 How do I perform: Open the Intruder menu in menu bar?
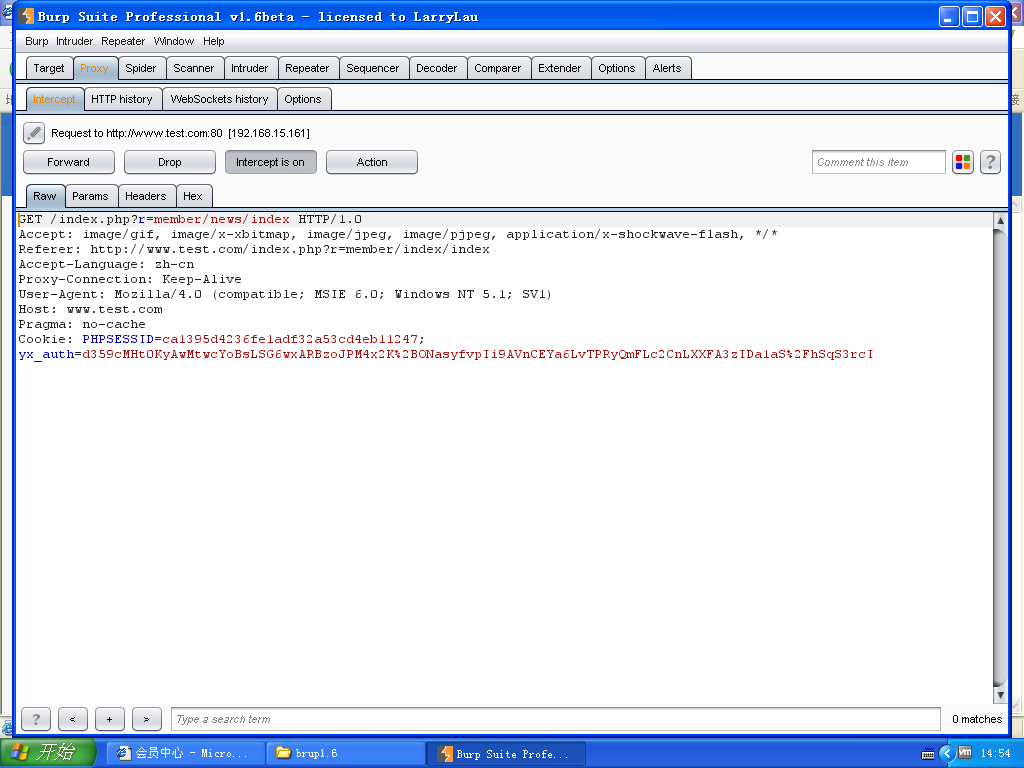pos(74,41)
